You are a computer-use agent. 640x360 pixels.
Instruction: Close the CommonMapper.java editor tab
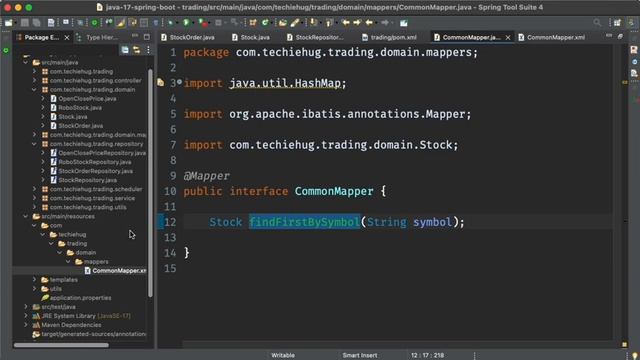(x=508, y=38)
